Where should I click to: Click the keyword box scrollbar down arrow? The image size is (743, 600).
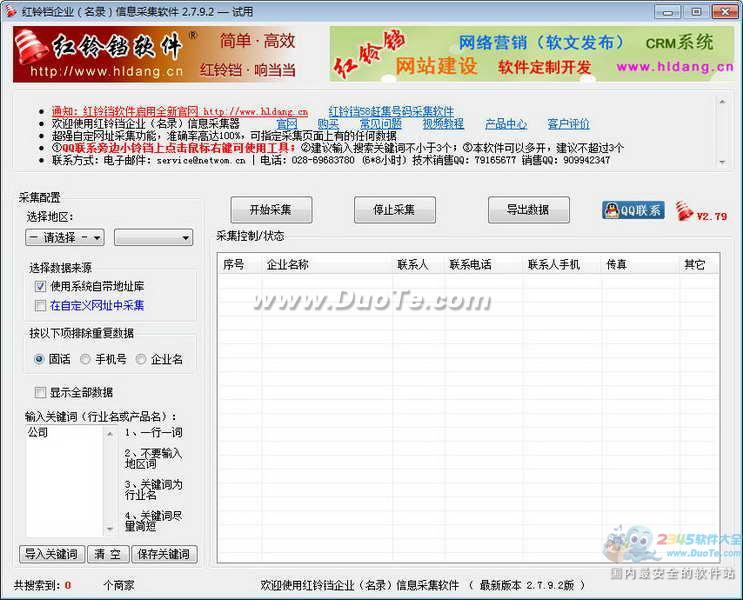tap(110, 528)
